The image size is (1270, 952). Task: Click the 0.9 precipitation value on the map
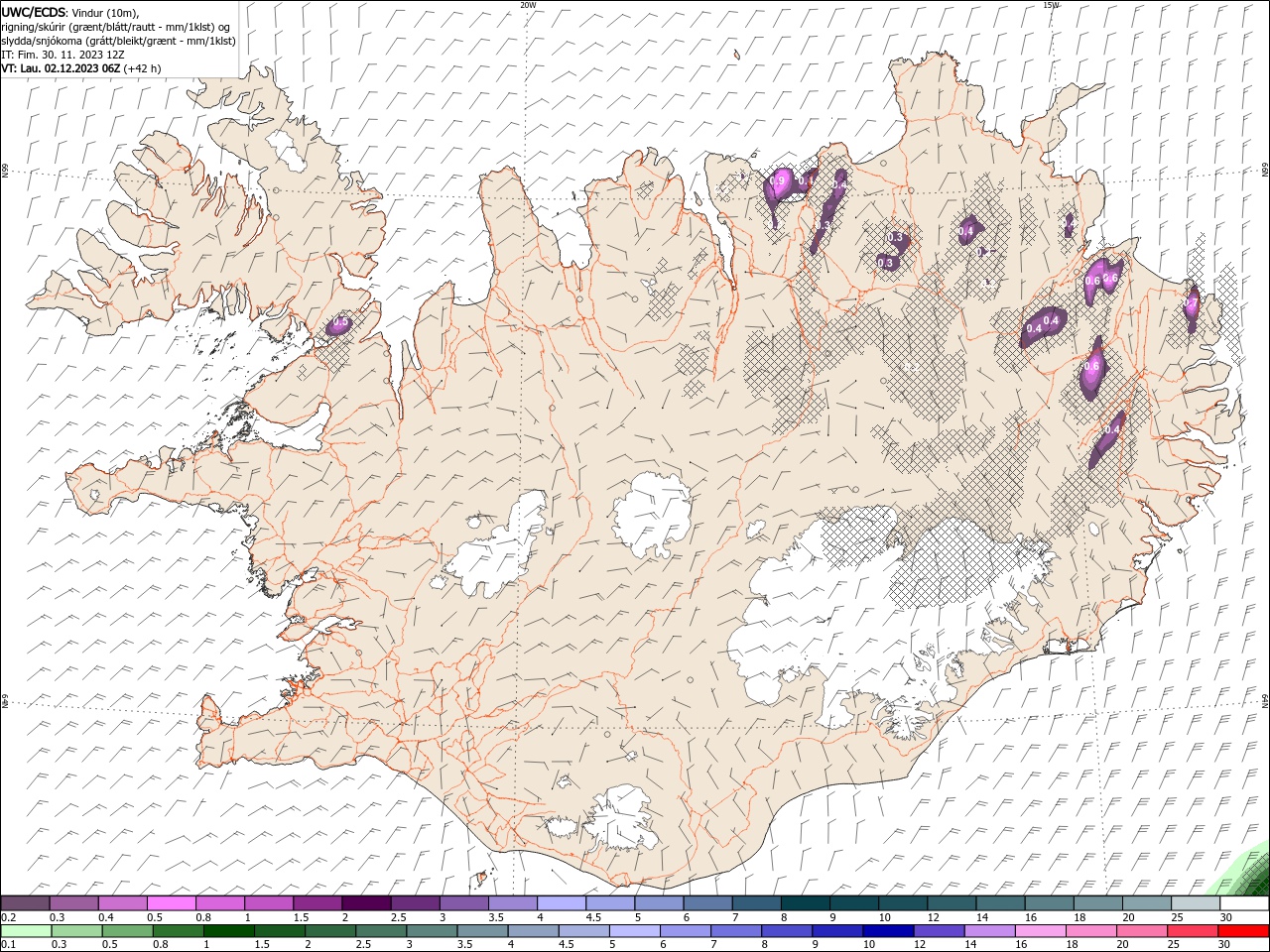(779, 180)
